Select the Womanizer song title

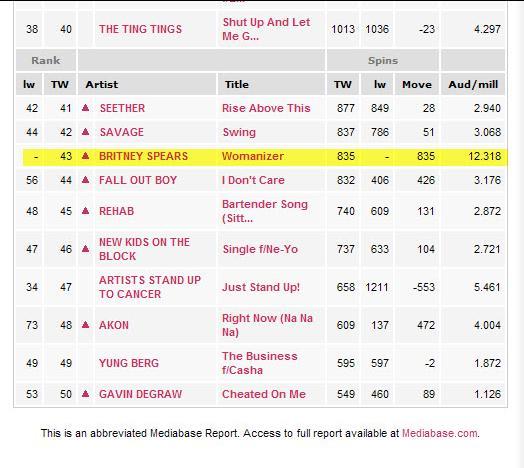coord(253,156)
